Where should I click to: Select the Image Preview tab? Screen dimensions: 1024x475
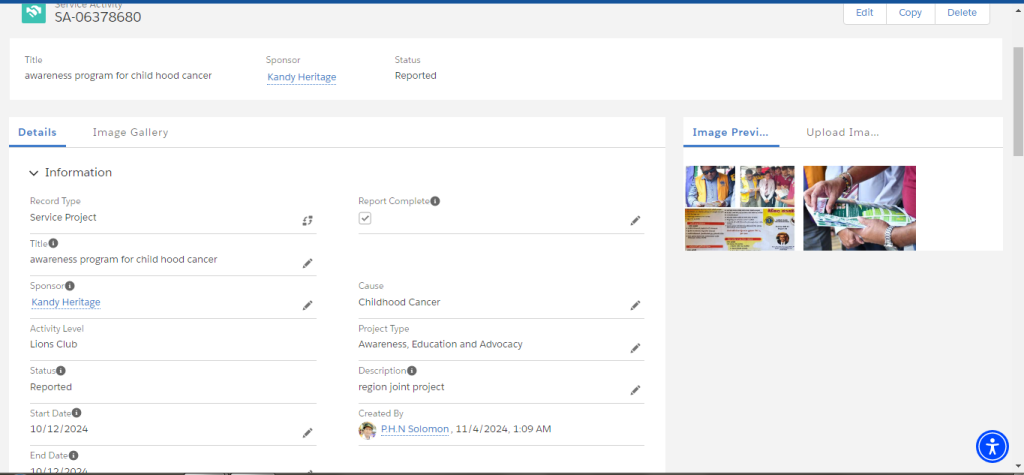[x=731, y=132]
